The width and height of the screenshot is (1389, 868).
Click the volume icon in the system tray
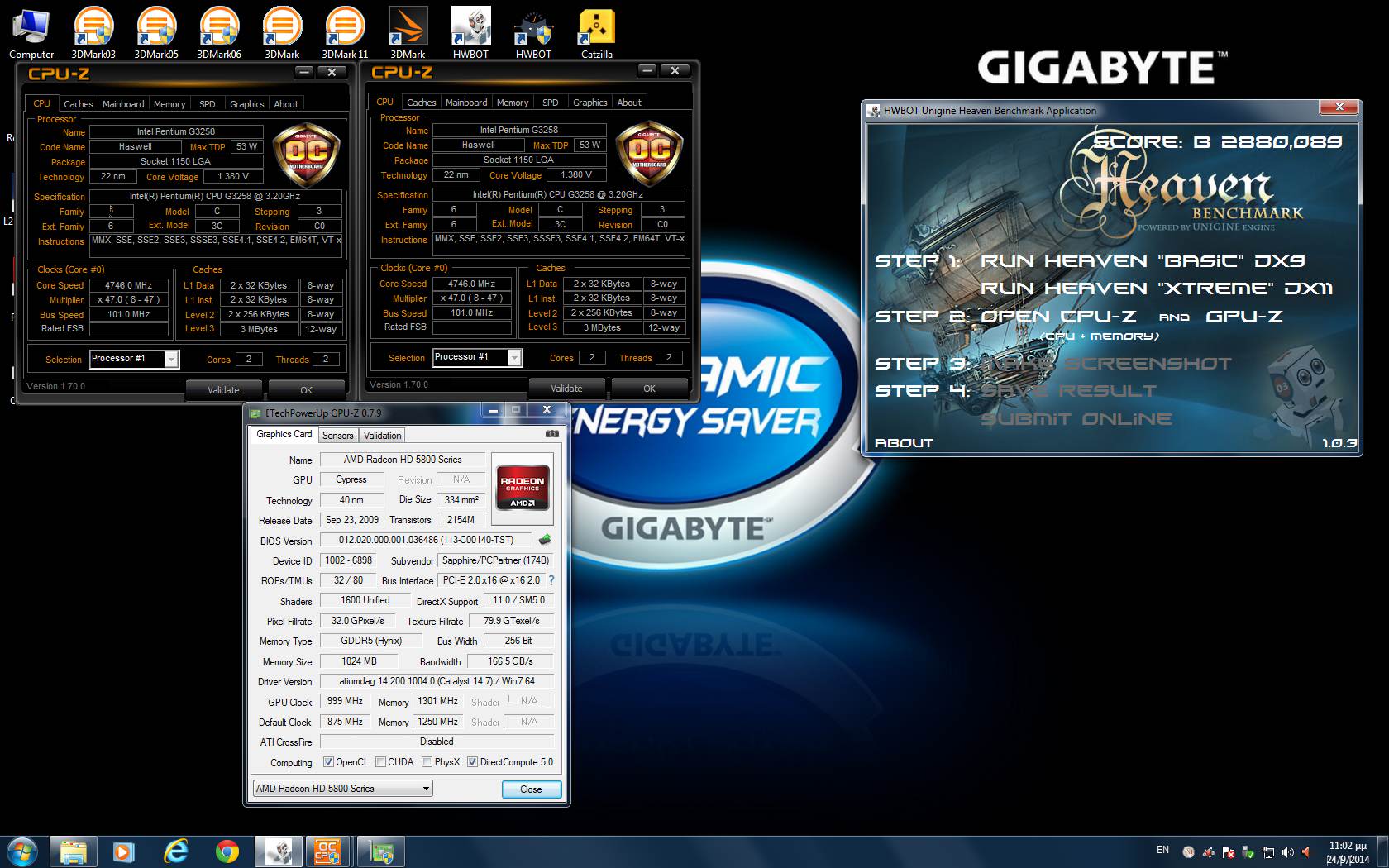coord(1287,851)
